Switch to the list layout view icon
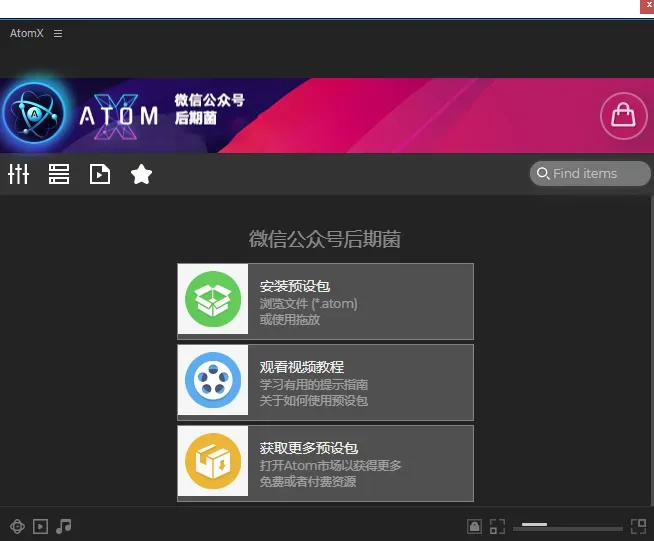Viewport: 654px width, 541px height. [59, 174]
